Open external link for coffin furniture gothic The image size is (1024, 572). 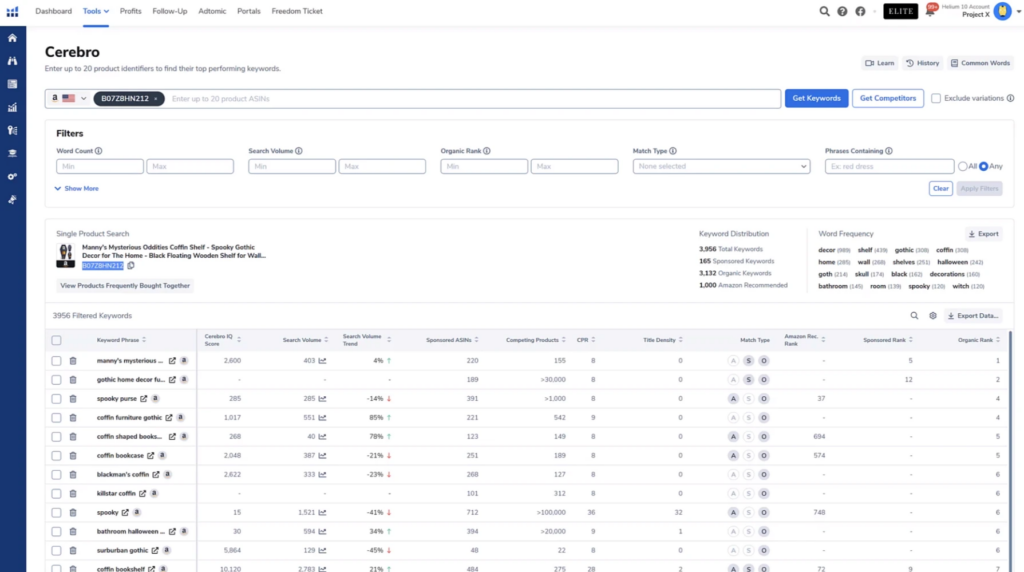[x=168, y=417]
